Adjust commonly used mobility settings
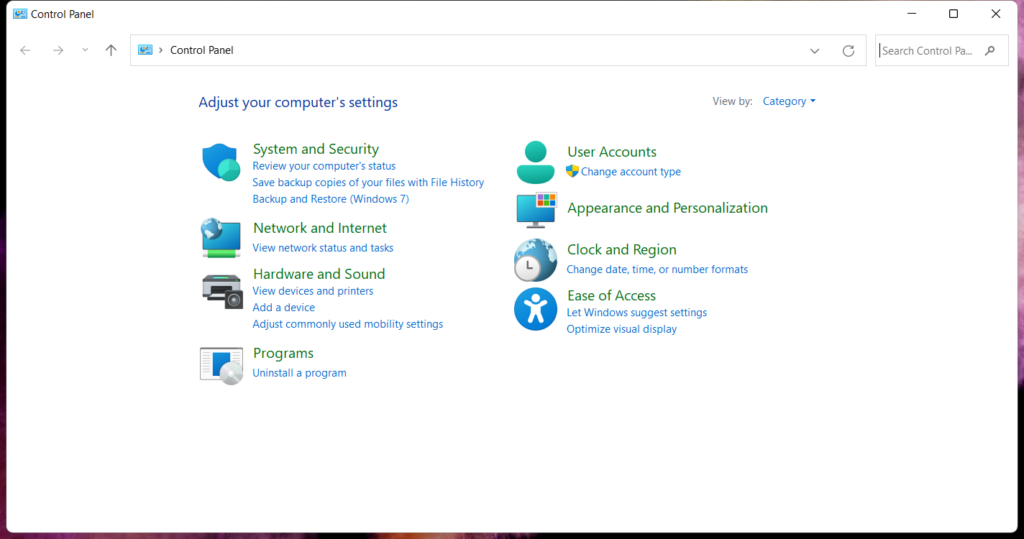The height and width of the screenshot is (539, 1024). point(347,324)
